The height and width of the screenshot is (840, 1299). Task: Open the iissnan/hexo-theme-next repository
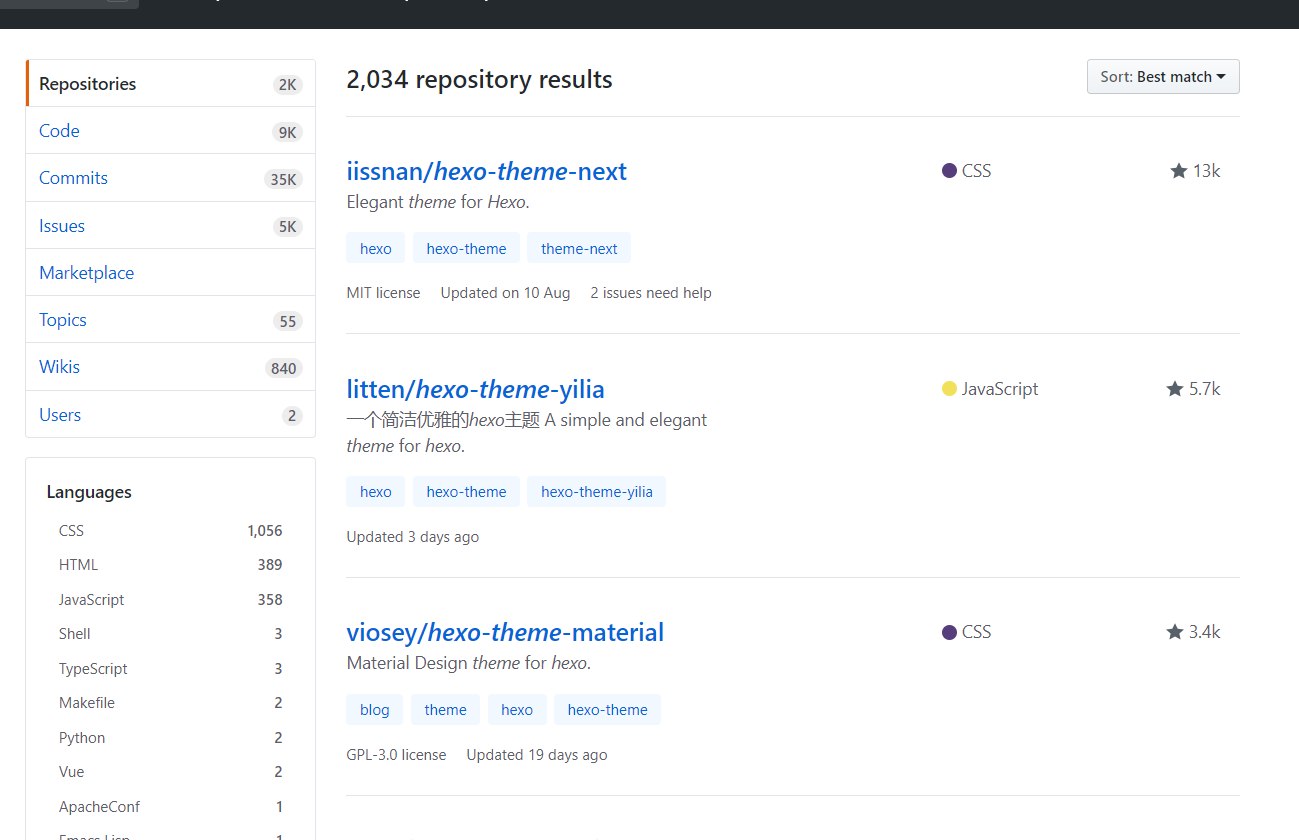tap(487, 171)
